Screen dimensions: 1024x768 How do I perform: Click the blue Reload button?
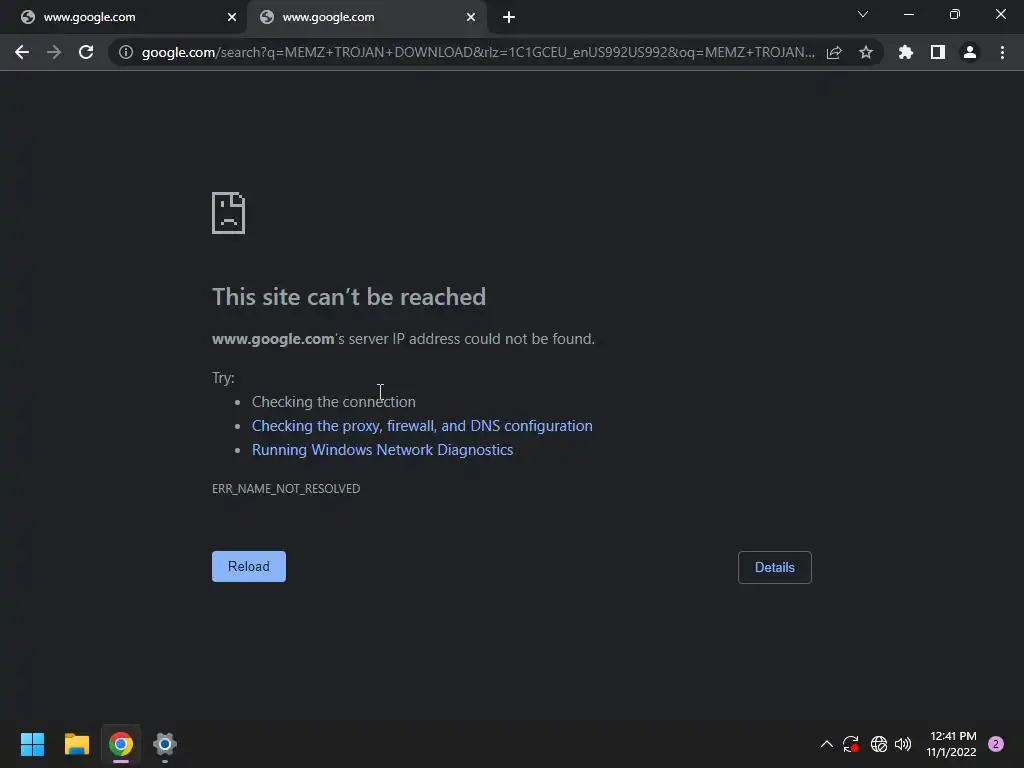tap(249, 566)
